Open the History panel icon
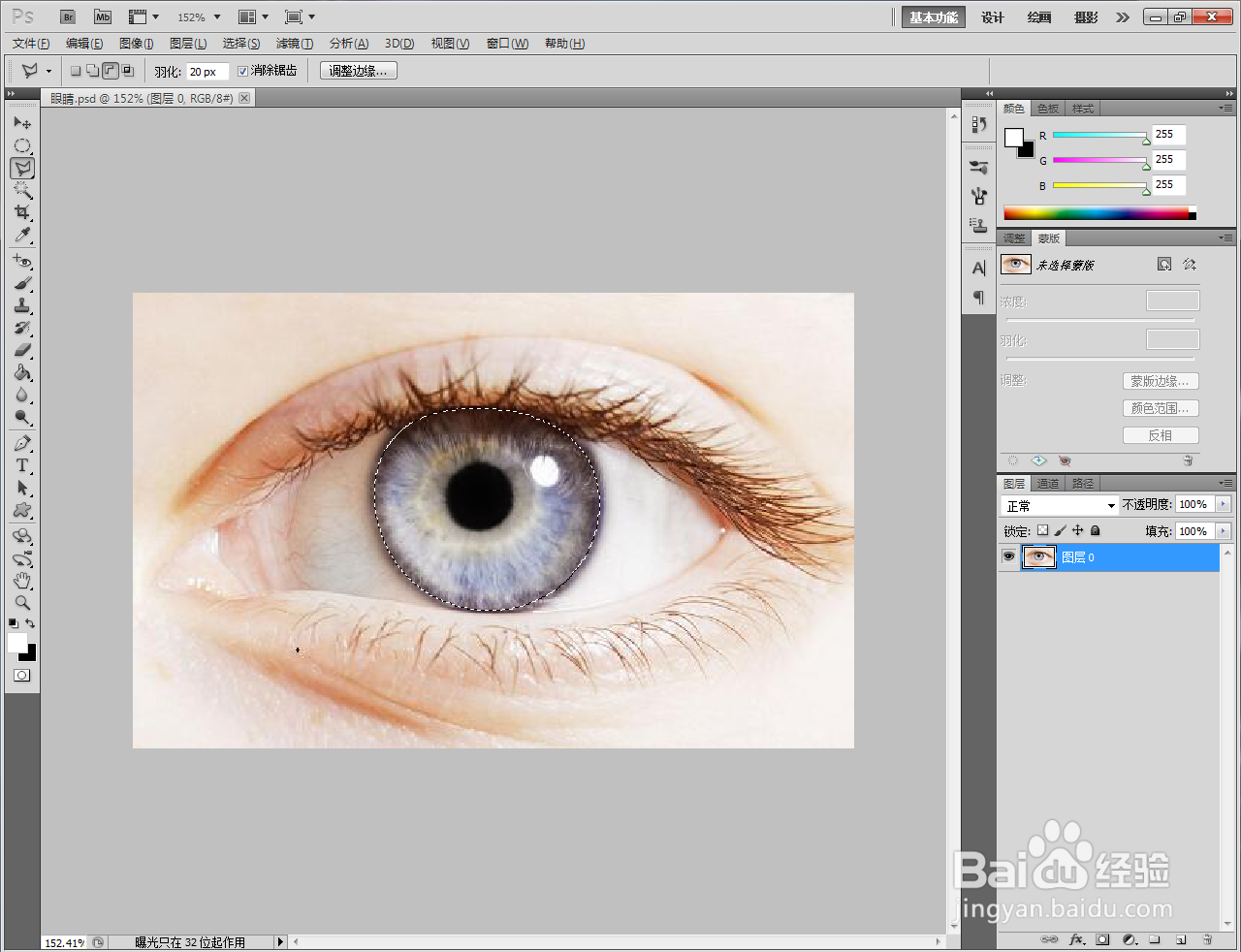This screenshot has height=952, width=1241. (979, 124)
